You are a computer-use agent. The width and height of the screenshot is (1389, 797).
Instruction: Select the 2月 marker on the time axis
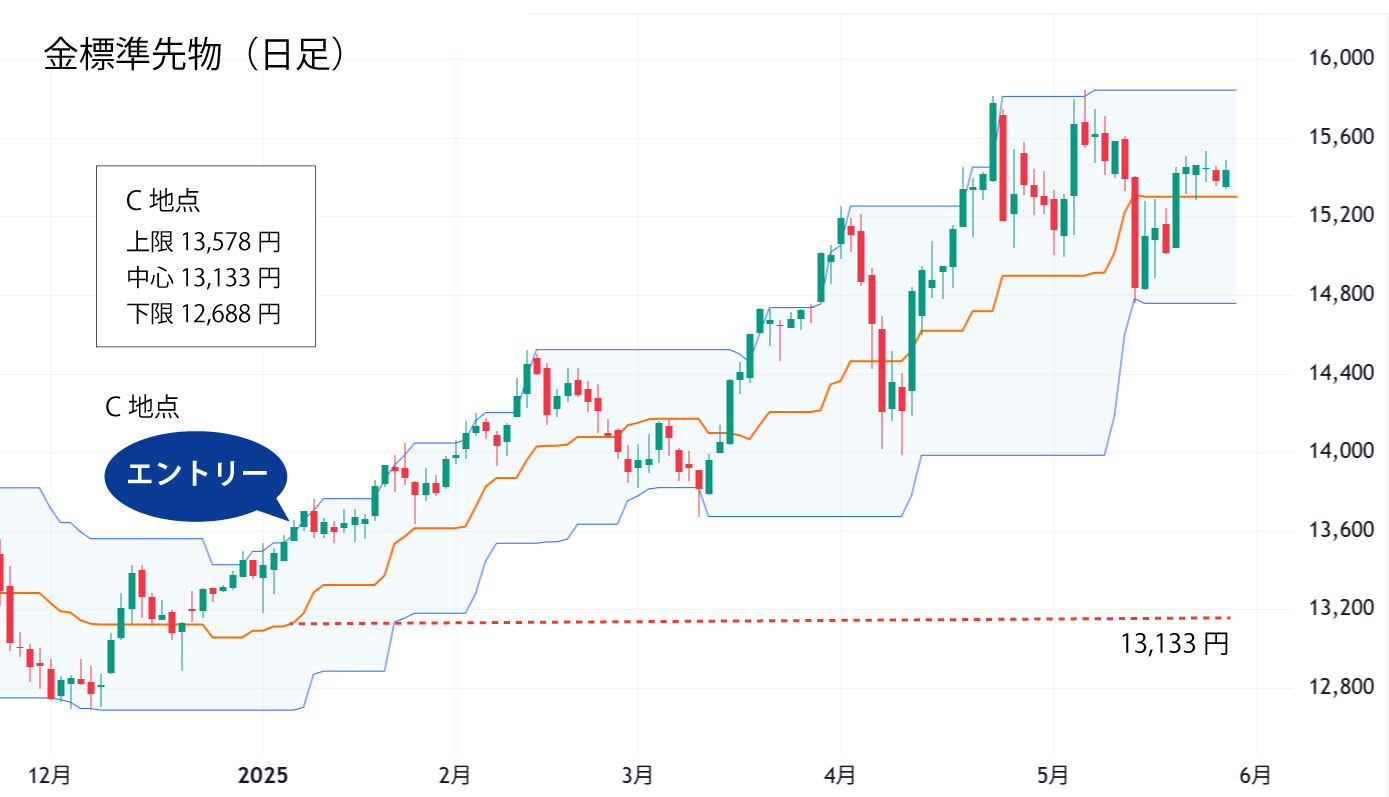pyautogui.click(x=455, y=775)
